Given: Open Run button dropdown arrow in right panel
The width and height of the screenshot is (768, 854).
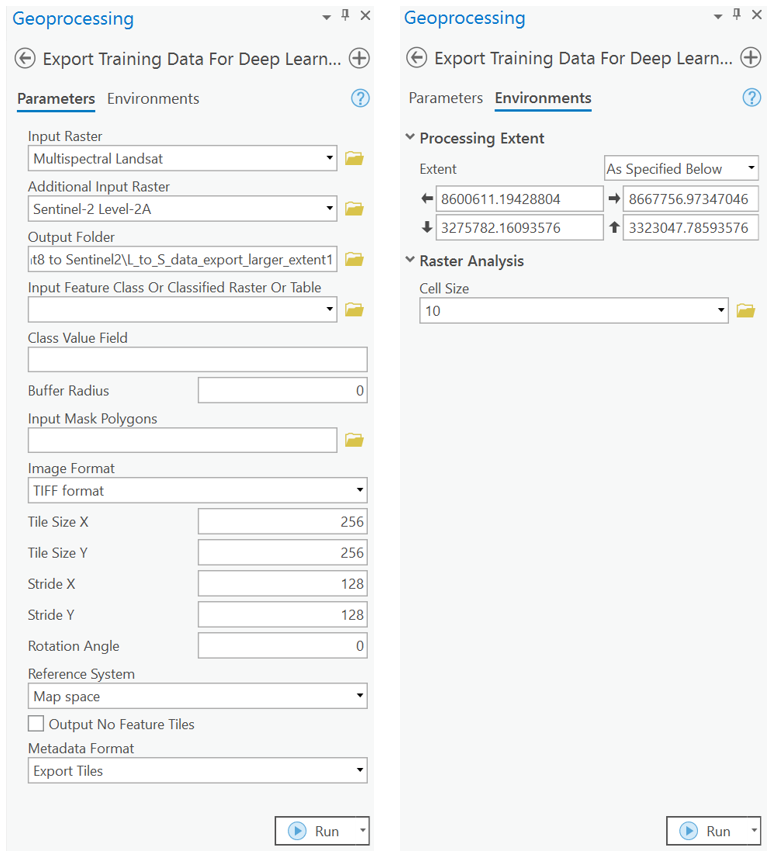Looking at the screenshot, I should pyautogui.click(x=754, y=830).
